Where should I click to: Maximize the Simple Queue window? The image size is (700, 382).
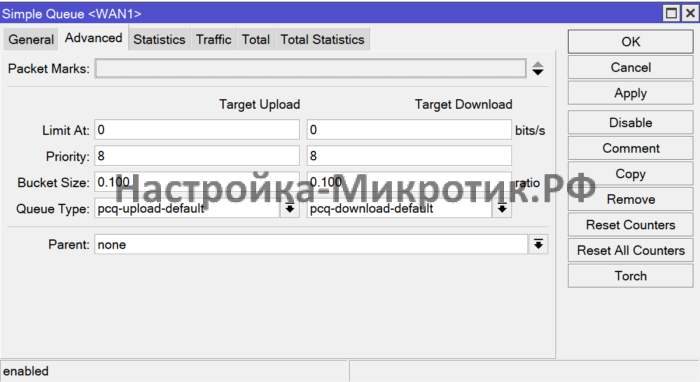pyautogui.click(x=671, y=13)
